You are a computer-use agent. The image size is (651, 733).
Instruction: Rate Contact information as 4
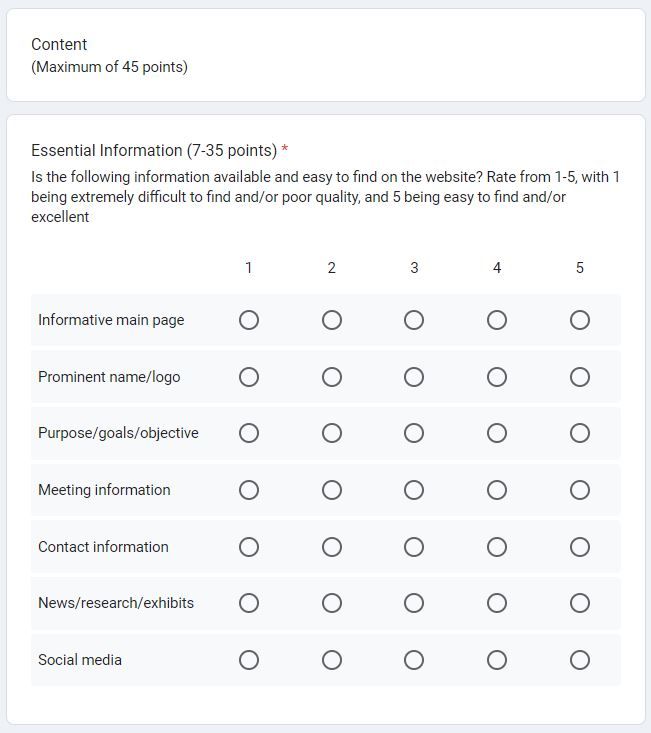(497, 547)
